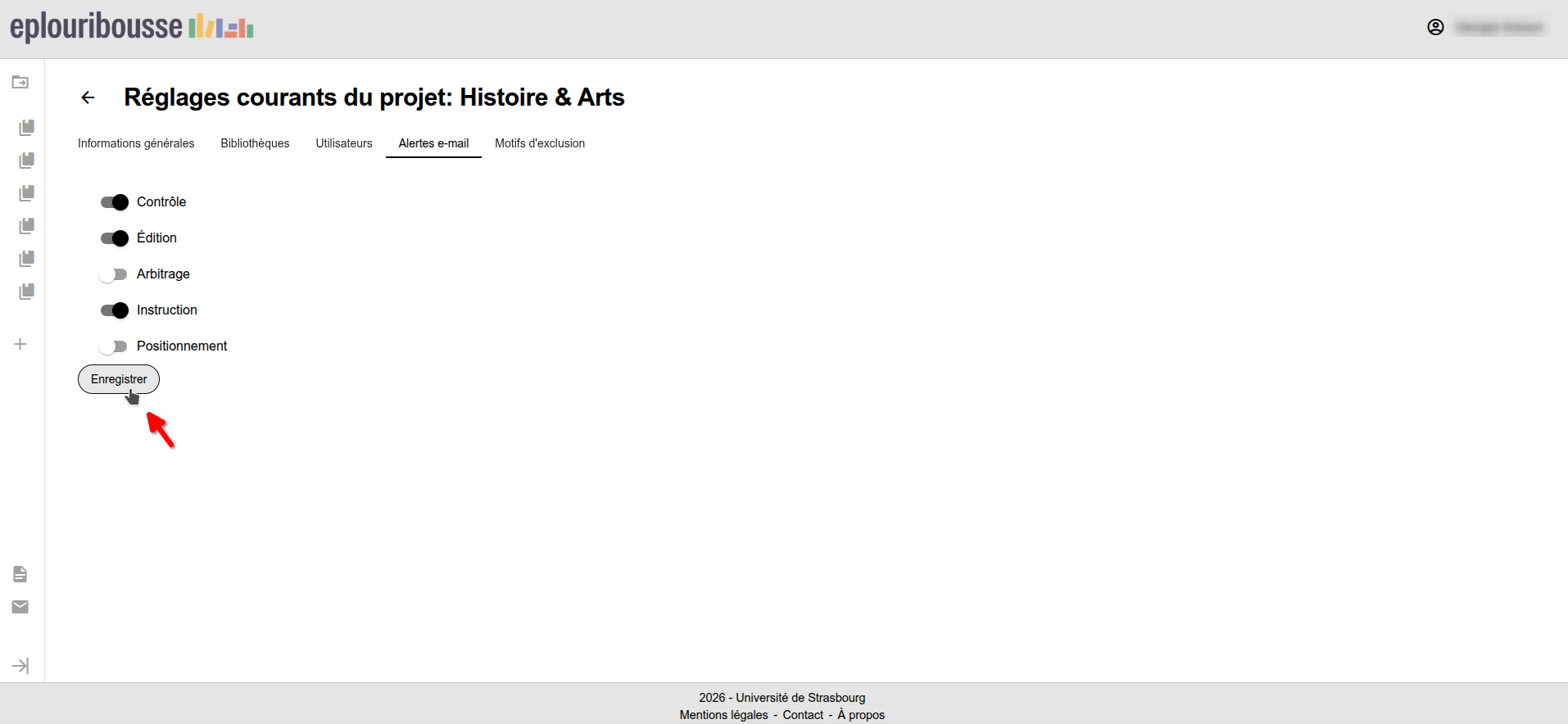Image resolution: width=1568 pixels, height=724 pixels.
Task: Switch off the Instruction alert toggle
Action: tap(114, 310)
